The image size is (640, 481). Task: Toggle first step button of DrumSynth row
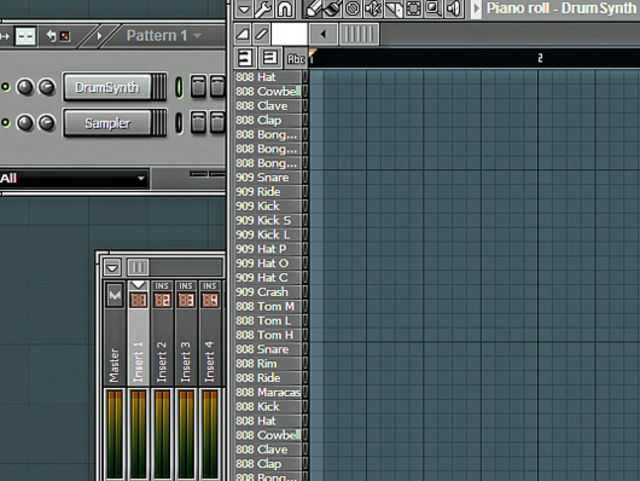point(198,87)
